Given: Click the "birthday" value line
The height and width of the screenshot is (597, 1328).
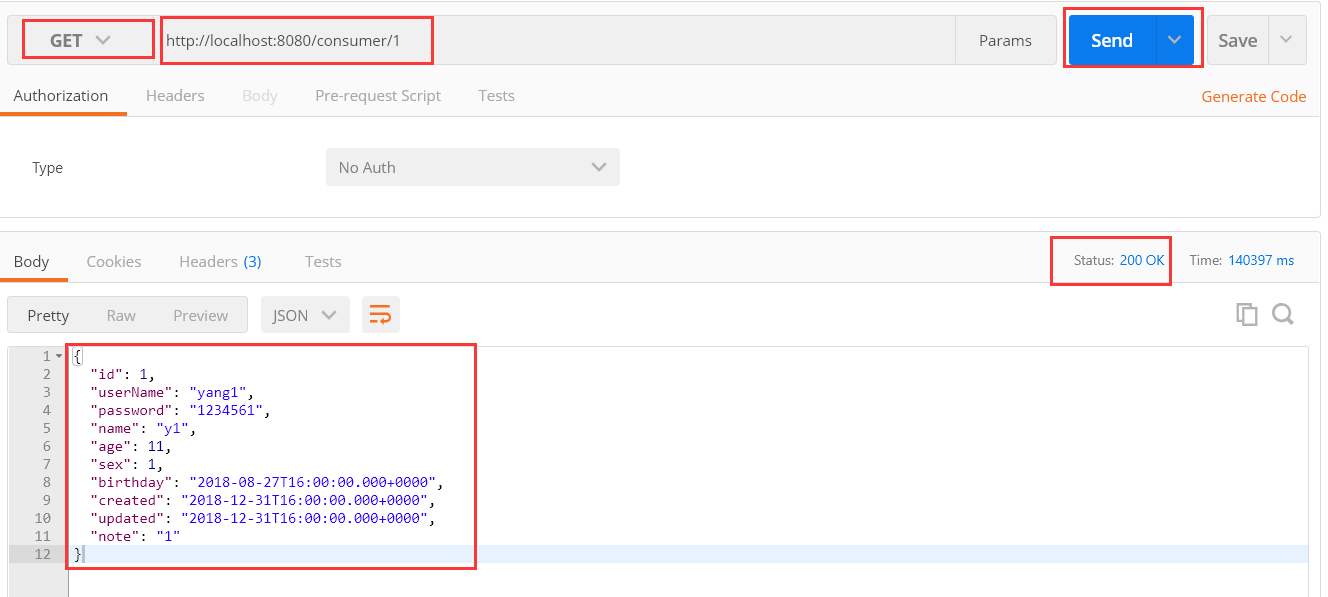Looking at the screenshot, I should (267, 482).
